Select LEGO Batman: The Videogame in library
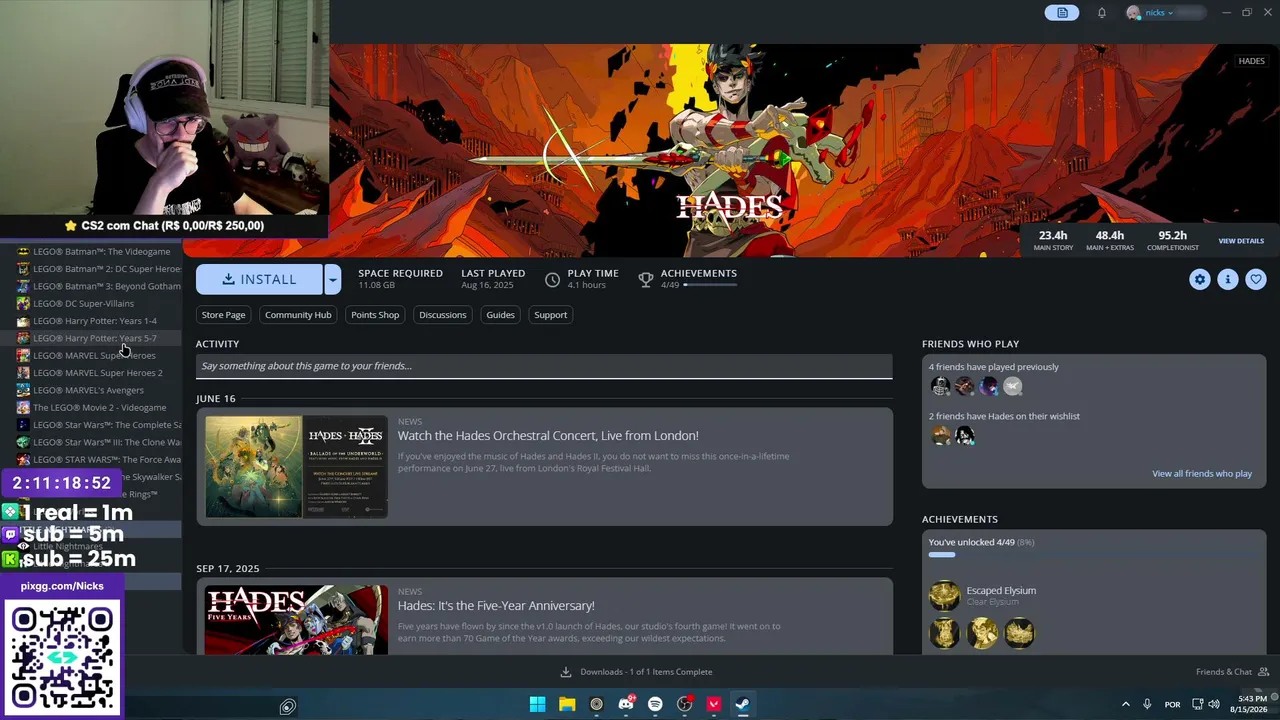This screenshot has height=720, width=1280. 99,252
